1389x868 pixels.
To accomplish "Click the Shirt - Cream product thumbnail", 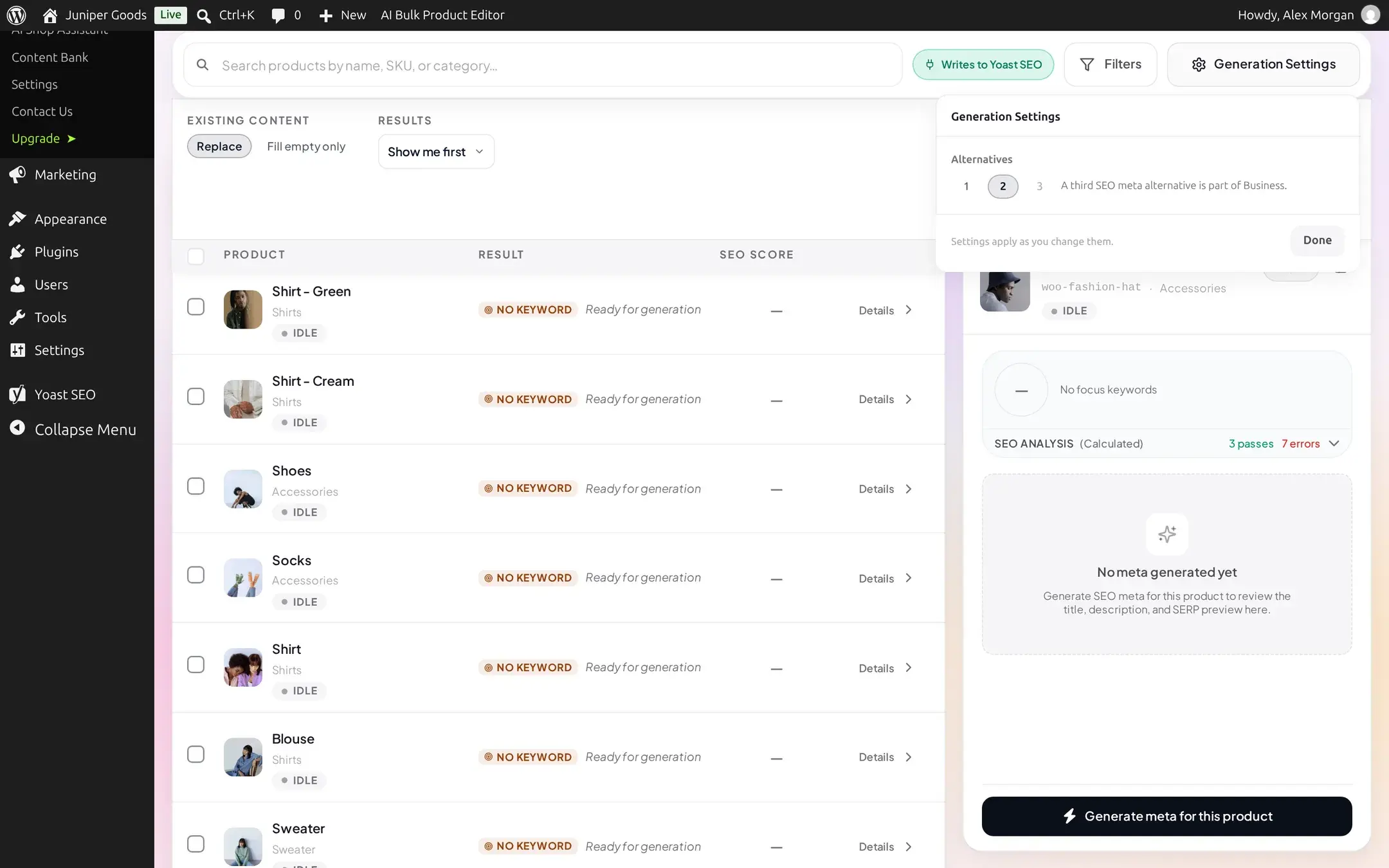I will coord(243,399).
